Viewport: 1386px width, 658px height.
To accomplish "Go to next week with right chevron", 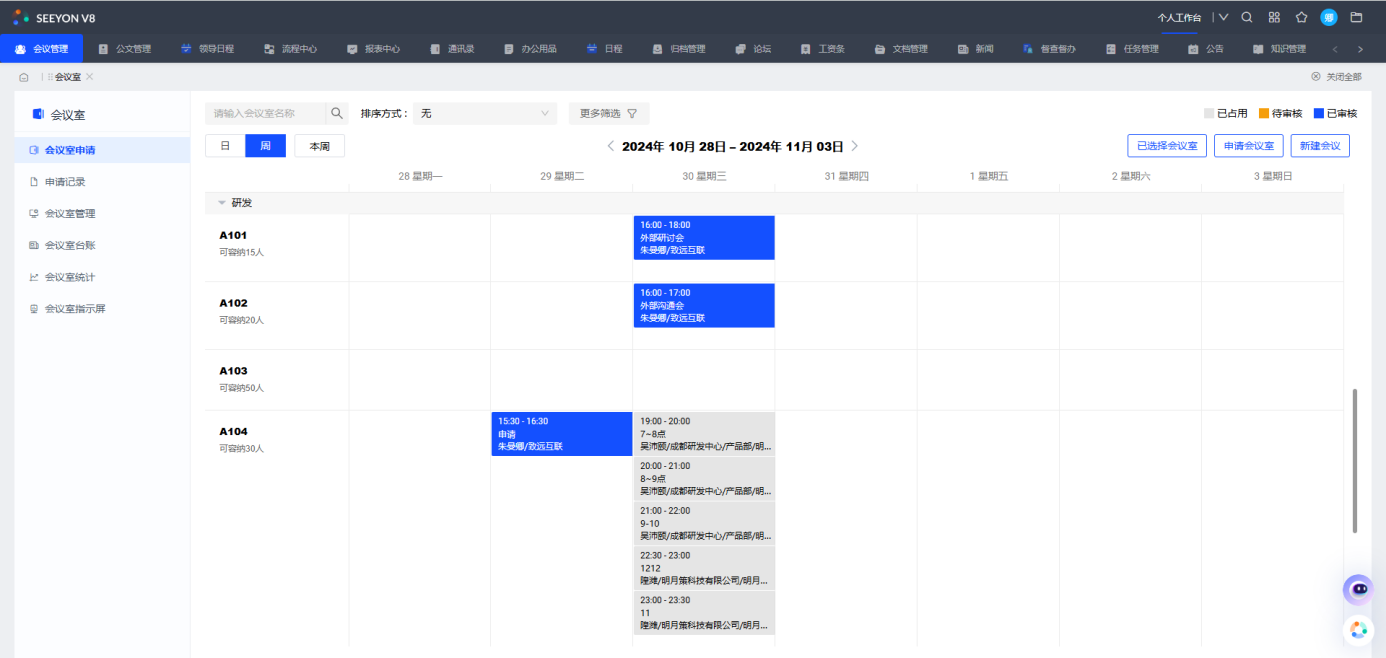I will point(854,146).
